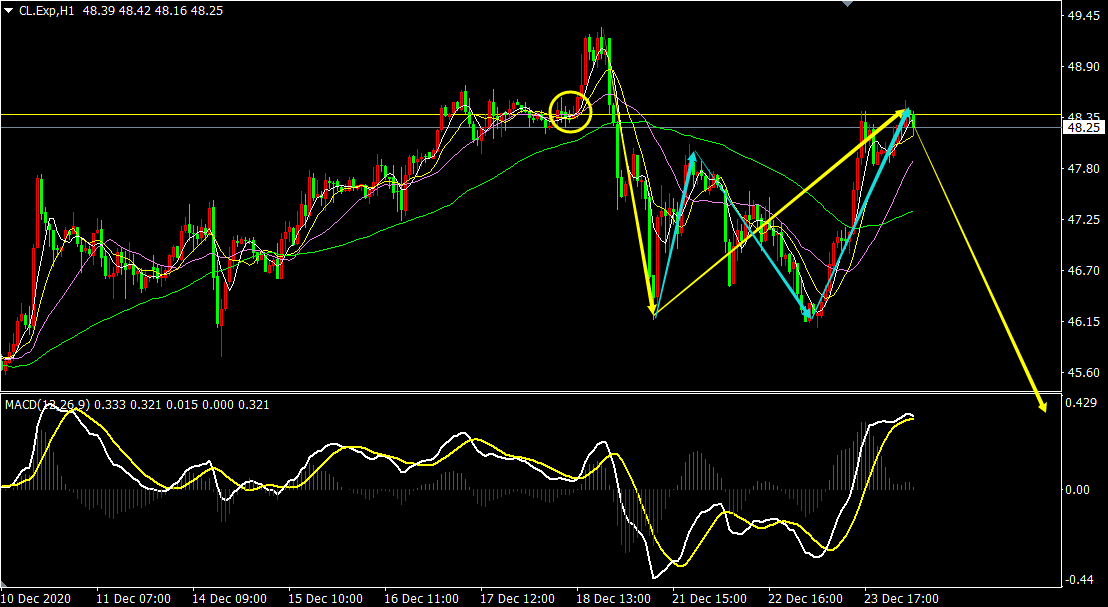Click the 14 Dec 09:00 time label
Viewport: 1108px width, 607px height.
pos(228,599)
